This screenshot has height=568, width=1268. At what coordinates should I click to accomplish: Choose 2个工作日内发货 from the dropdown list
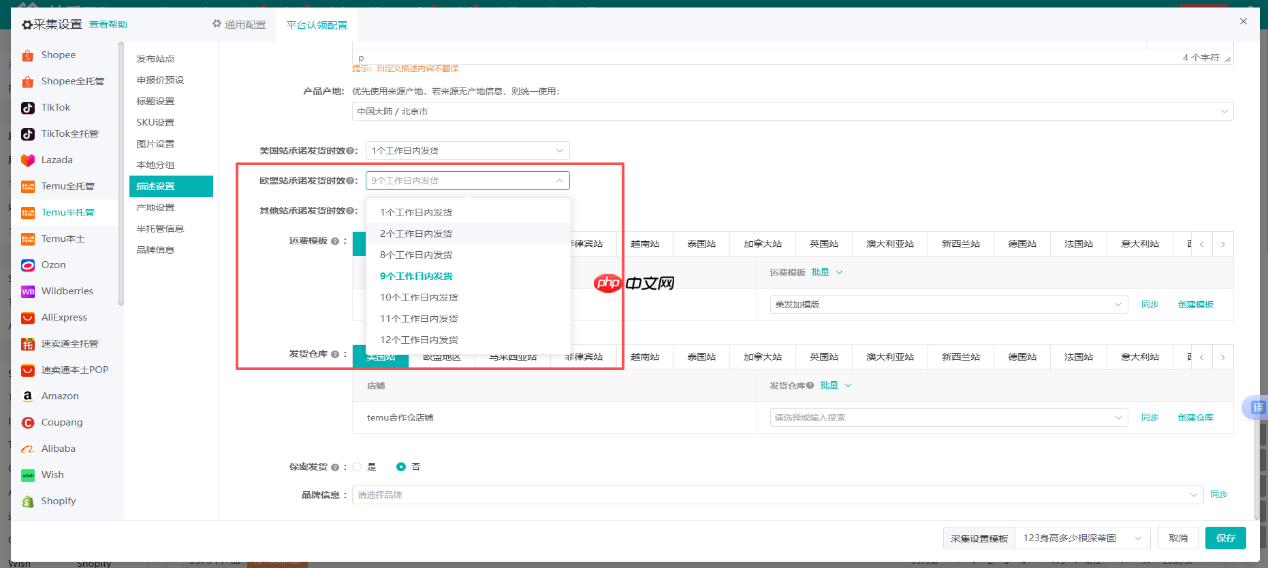416,233
